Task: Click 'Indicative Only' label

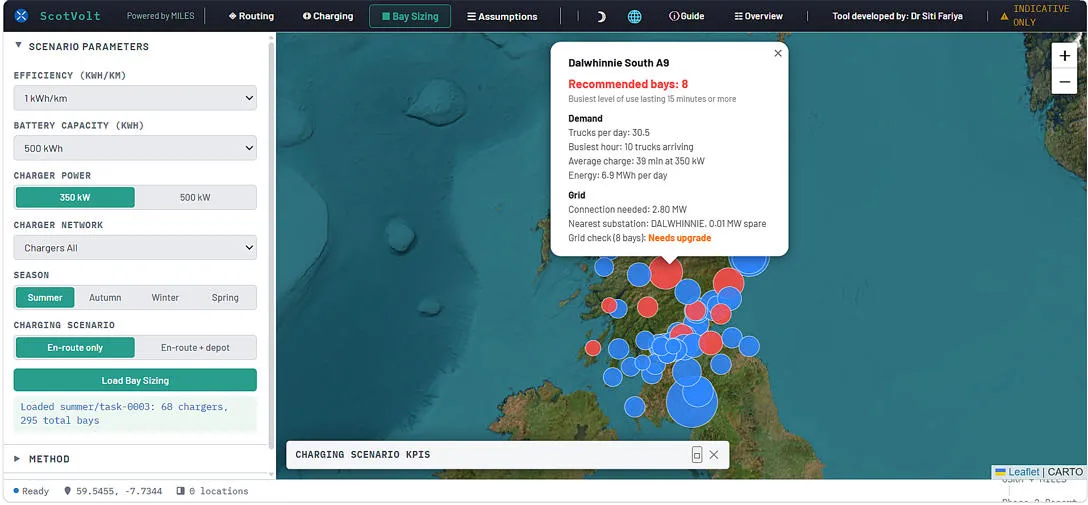Action: click(x=1042, y=15)
